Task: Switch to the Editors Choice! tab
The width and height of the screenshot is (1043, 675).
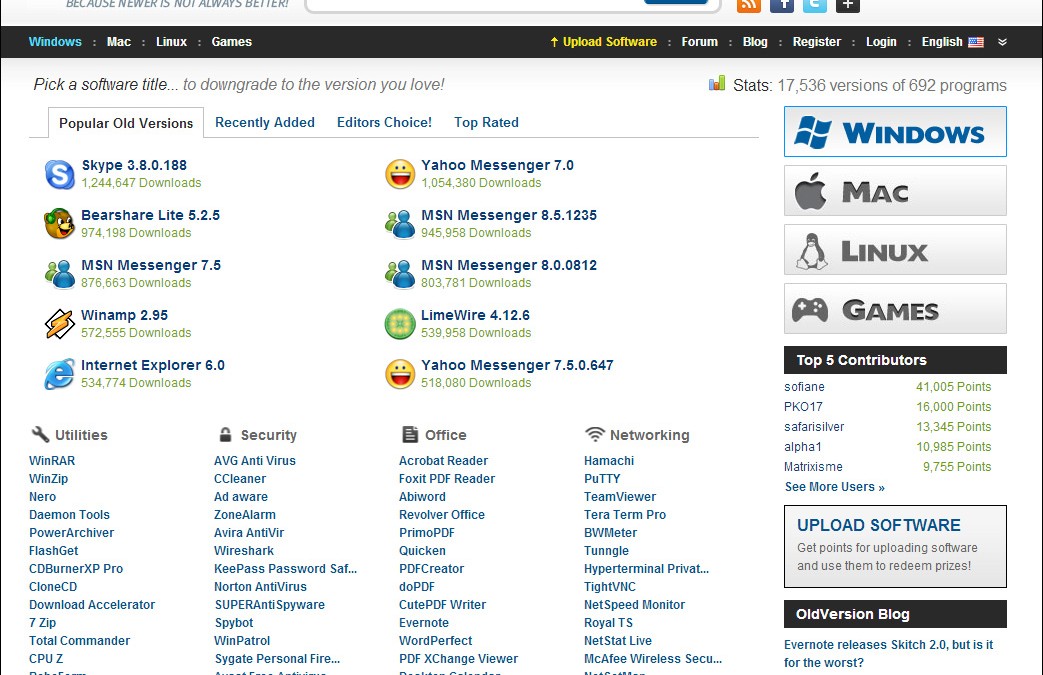Action: point(384,123)
